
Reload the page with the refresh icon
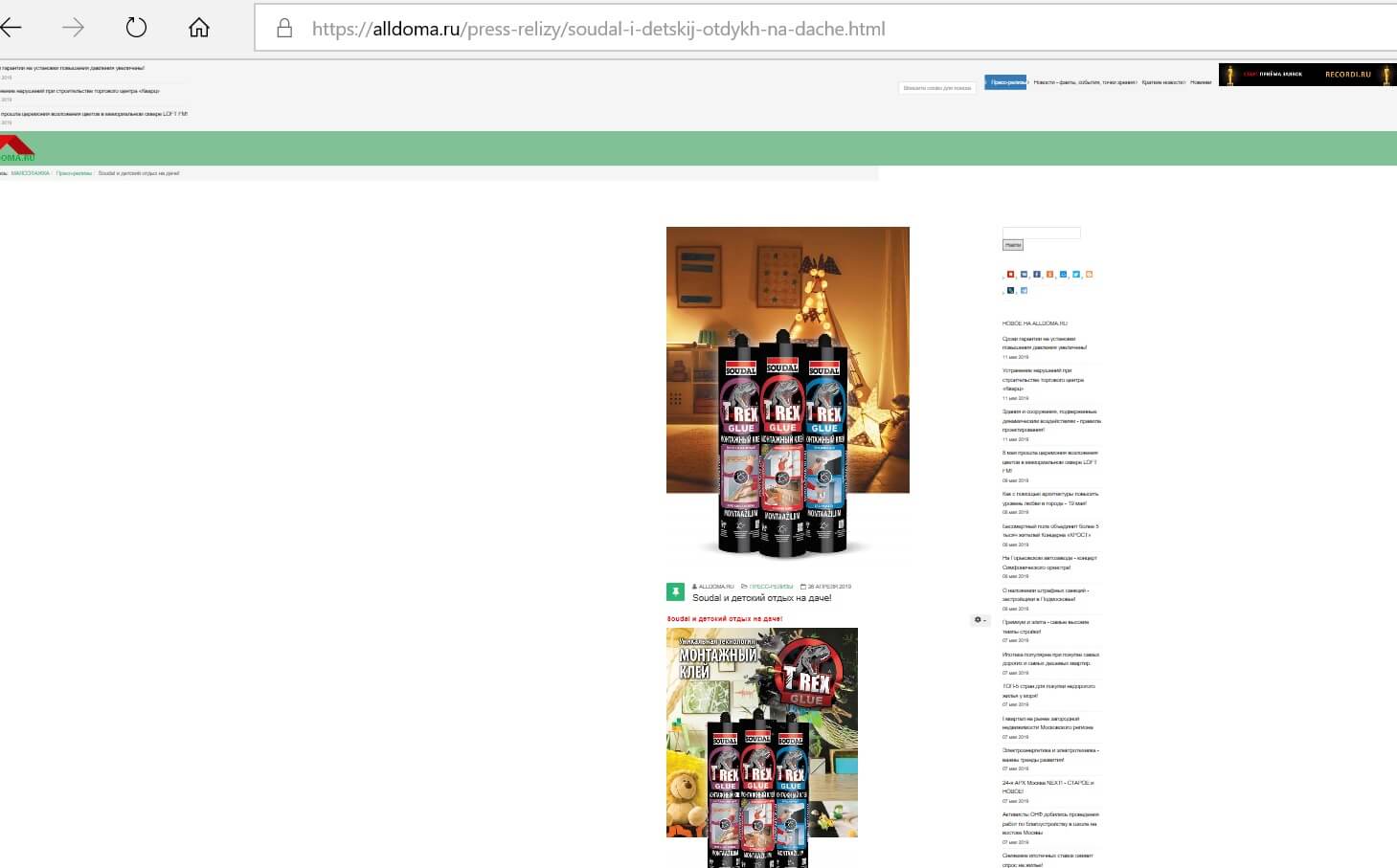coord(136,28)
